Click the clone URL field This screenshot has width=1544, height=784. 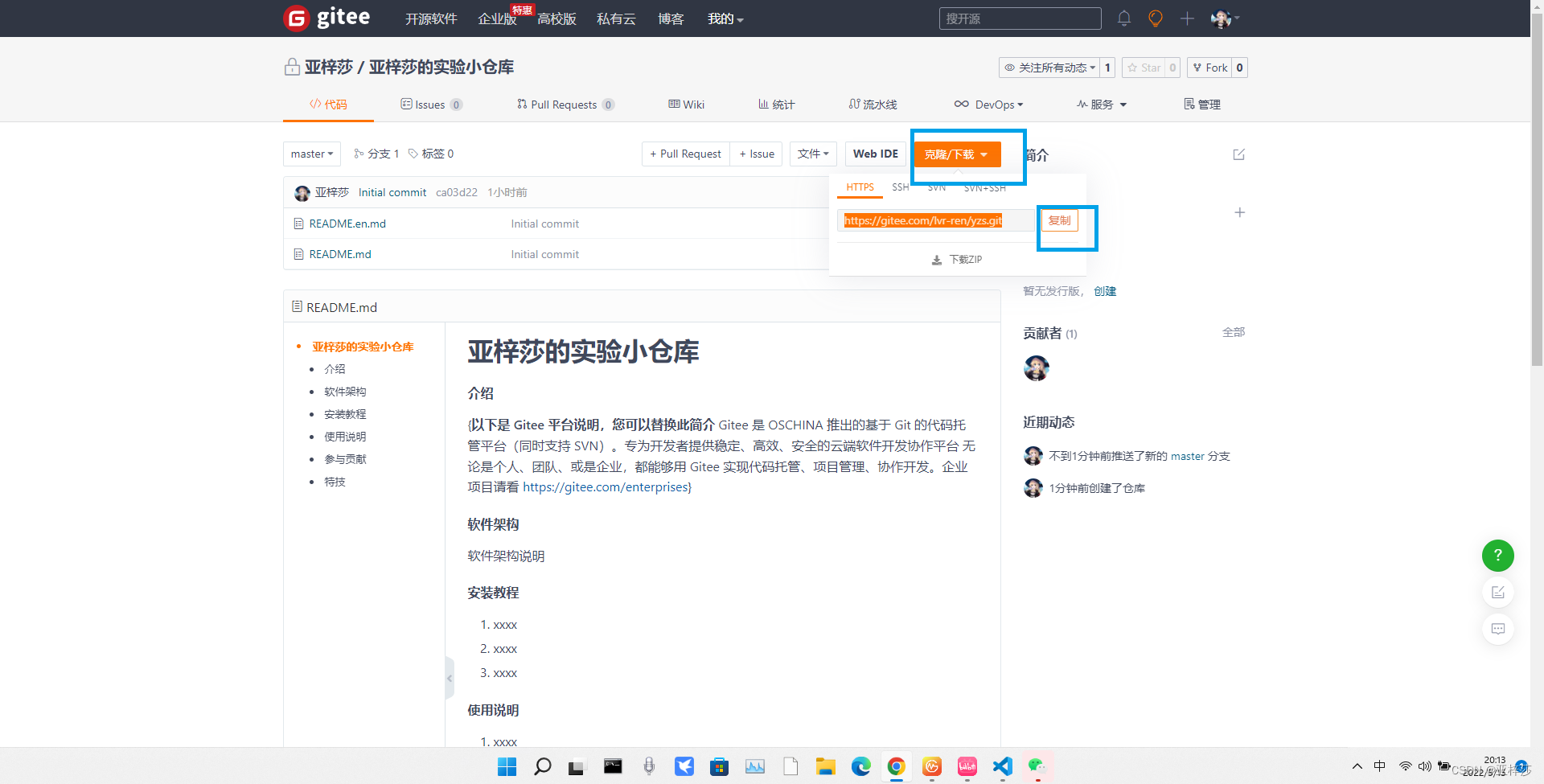[x=936, y=220]
